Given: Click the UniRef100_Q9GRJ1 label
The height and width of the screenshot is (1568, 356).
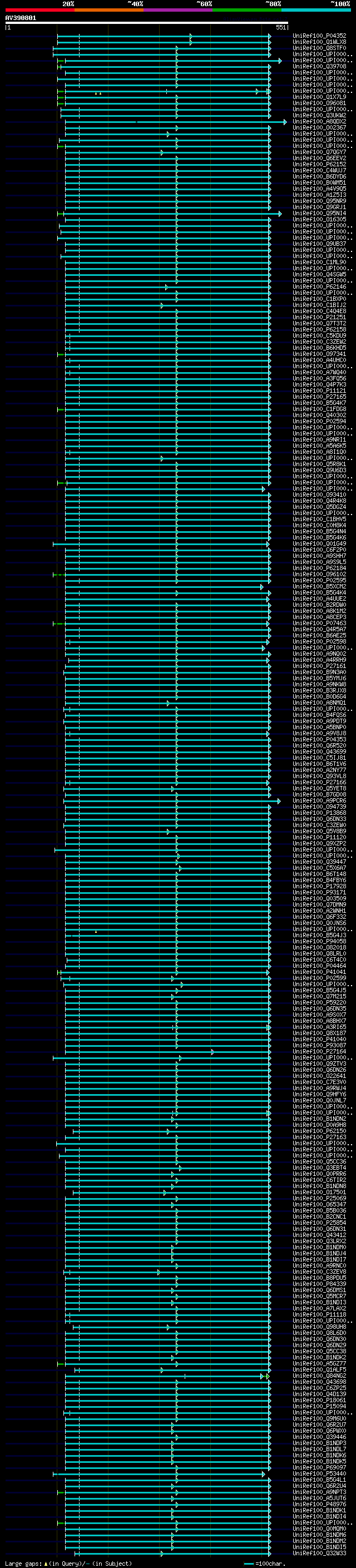Looking at the screenshot, I should [x=319, y=207].
